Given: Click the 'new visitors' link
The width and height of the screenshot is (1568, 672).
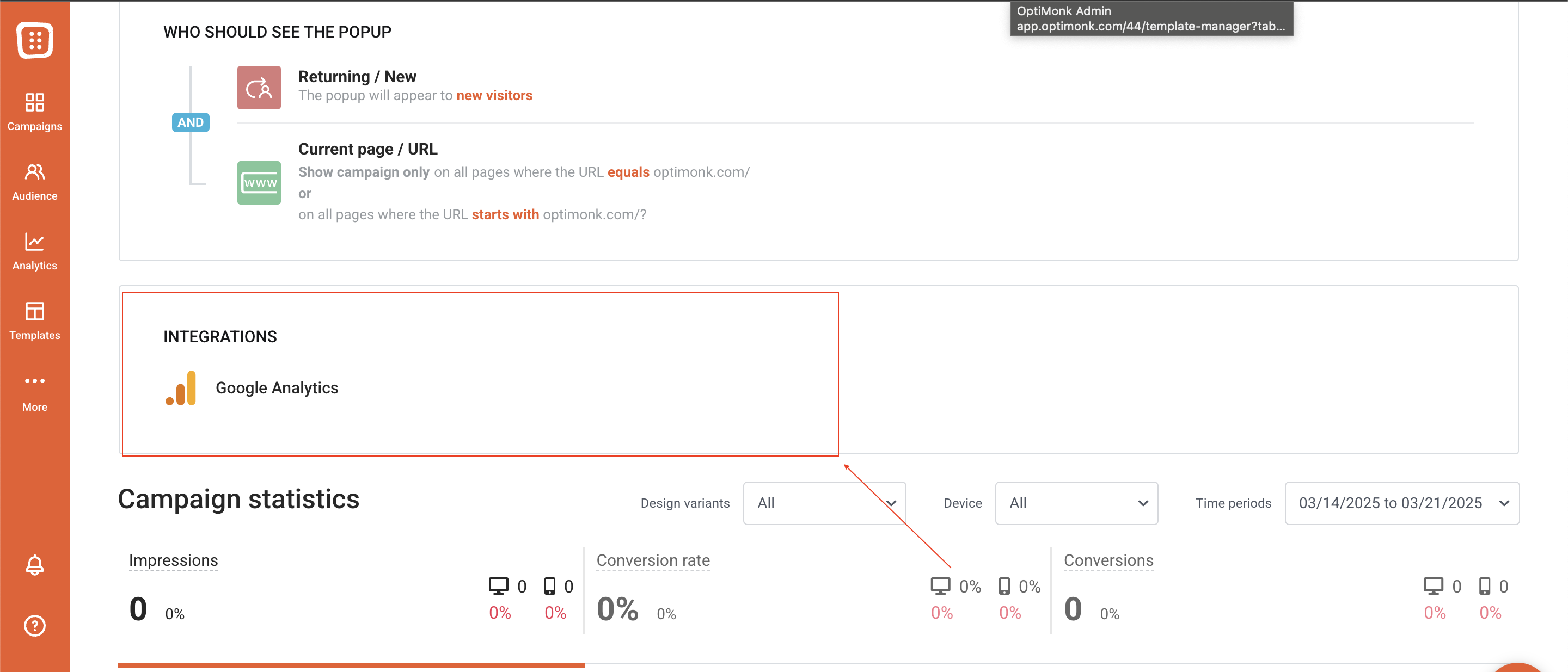Looking at the screenshot, I should click(494, 95).
